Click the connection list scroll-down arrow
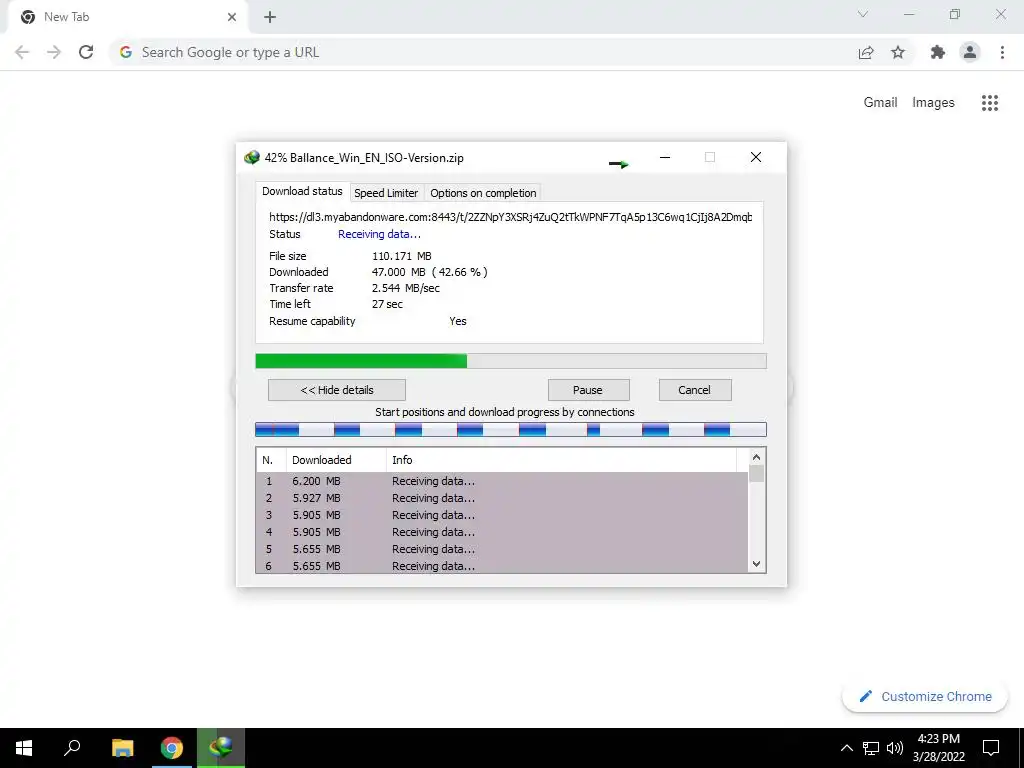 coord(756,564)
